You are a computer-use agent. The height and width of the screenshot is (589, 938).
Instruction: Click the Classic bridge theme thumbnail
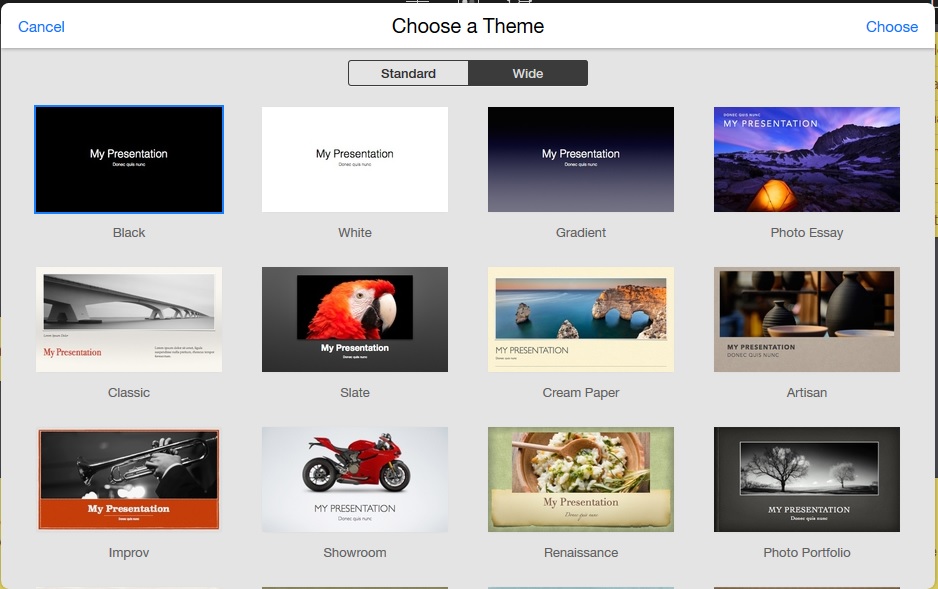tap(129, 319)
